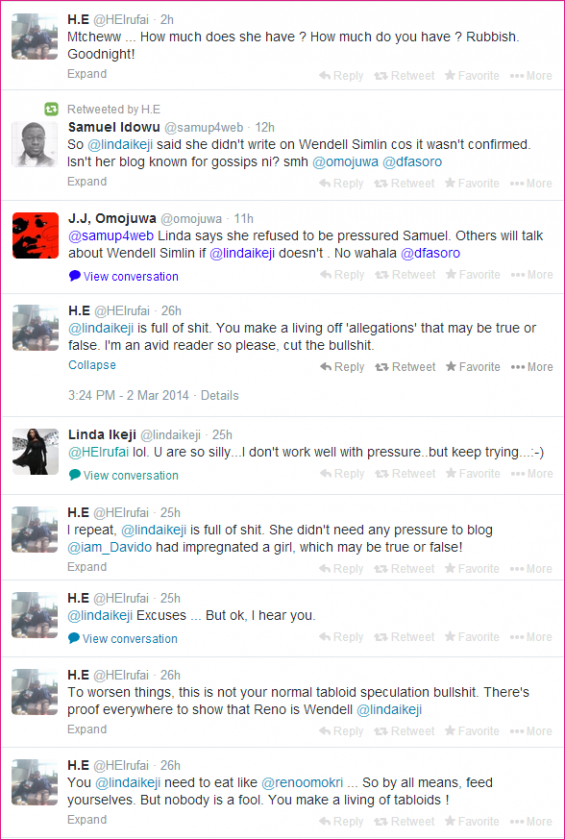Click the green retweeted-by icon above Samuel Idowu
This screenshot has width=565, height=840.
point(51,109)
